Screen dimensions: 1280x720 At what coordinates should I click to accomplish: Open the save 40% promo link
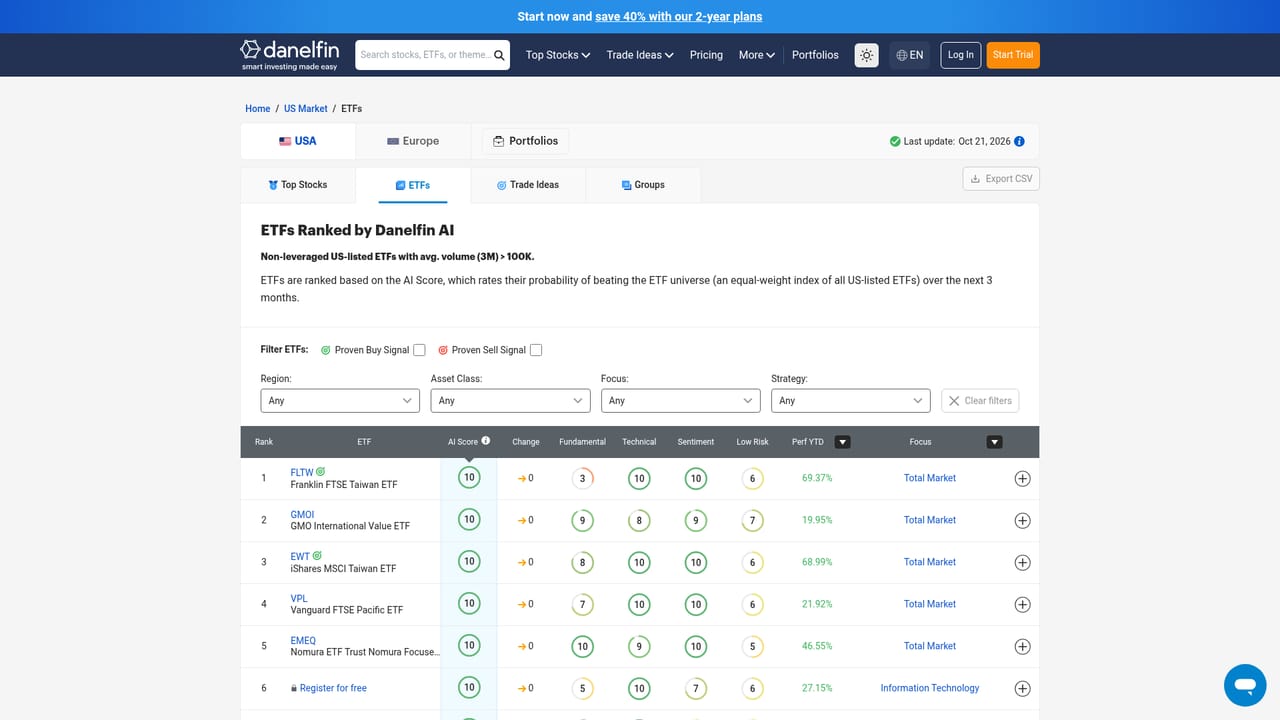[678, 16]
